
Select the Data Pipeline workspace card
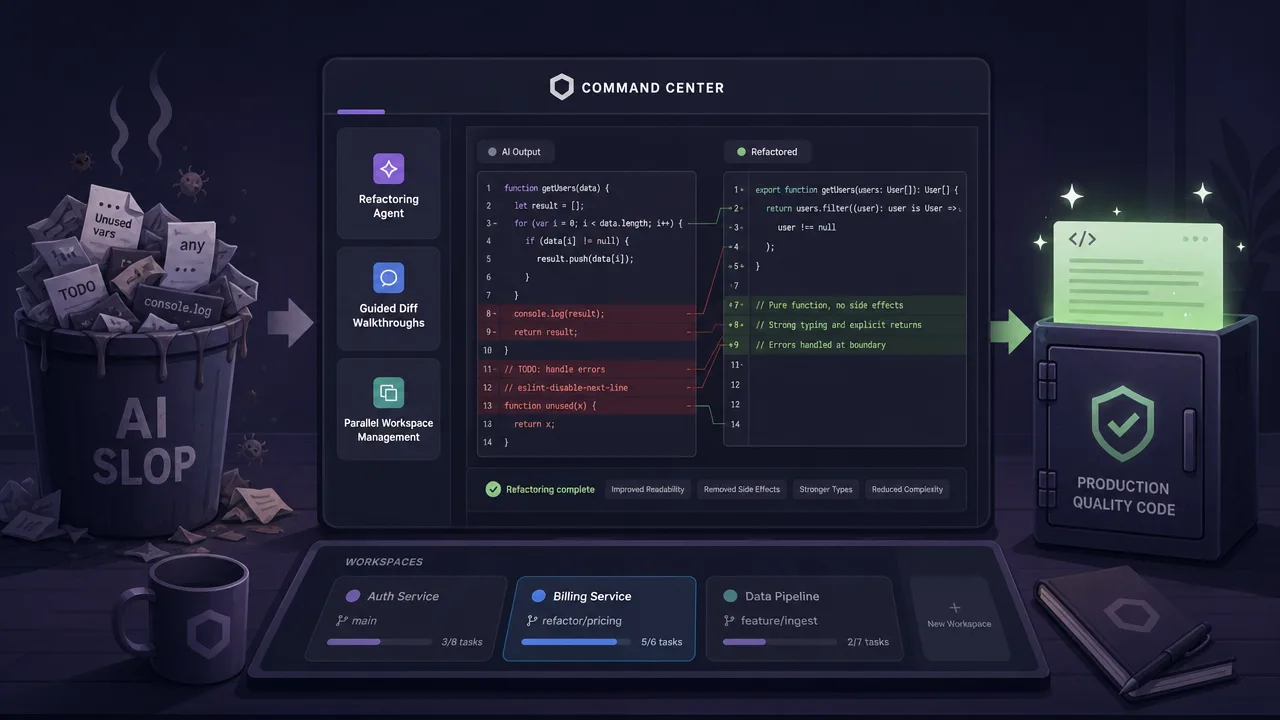(804, 619)
